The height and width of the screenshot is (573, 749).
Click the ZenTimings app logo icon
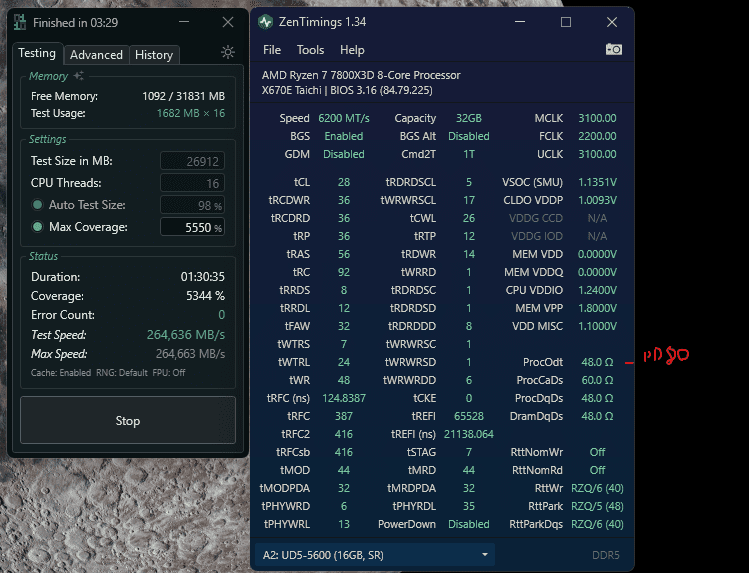(x=265, y=22)
